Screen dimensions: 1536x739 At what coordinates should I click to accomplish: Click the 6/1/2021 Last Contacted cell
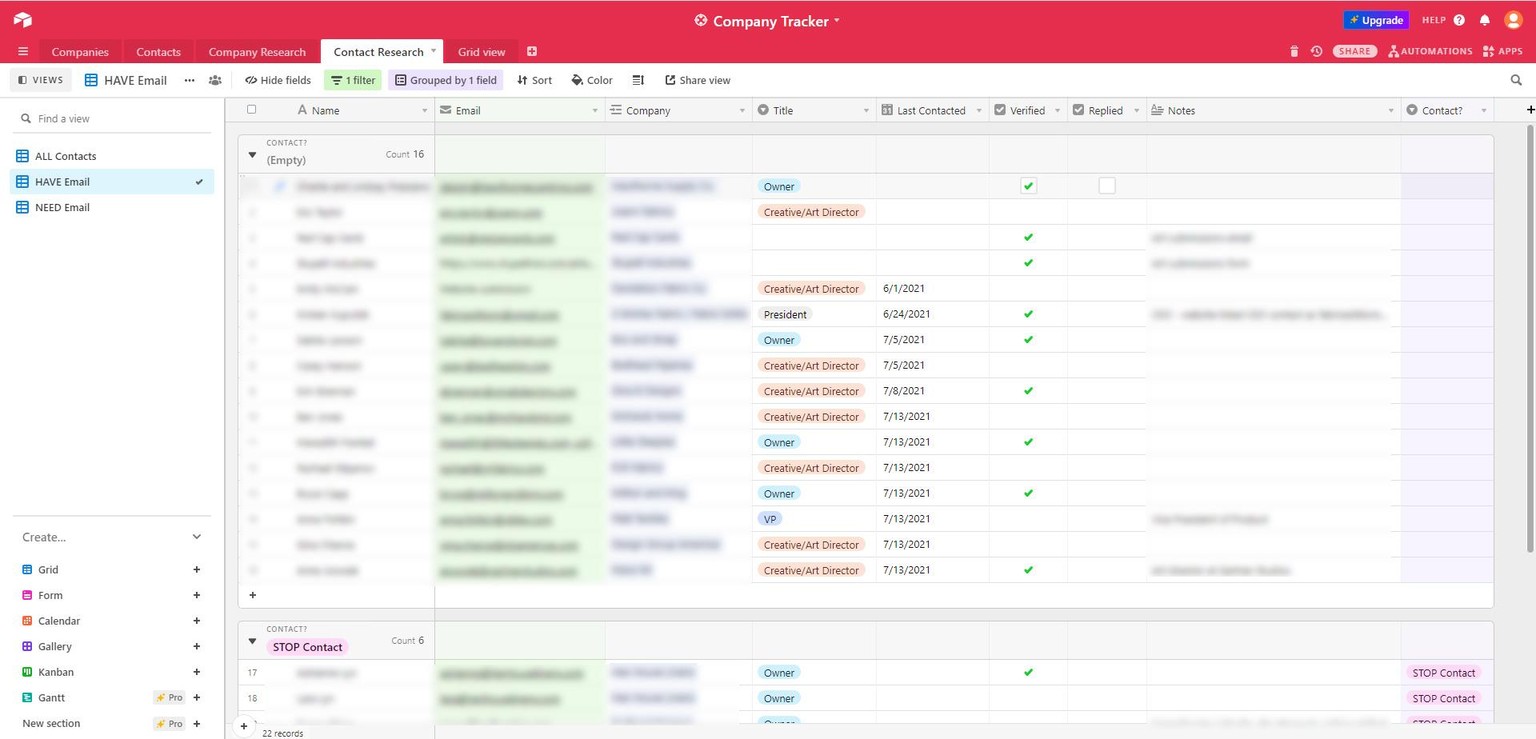(932, 289)
